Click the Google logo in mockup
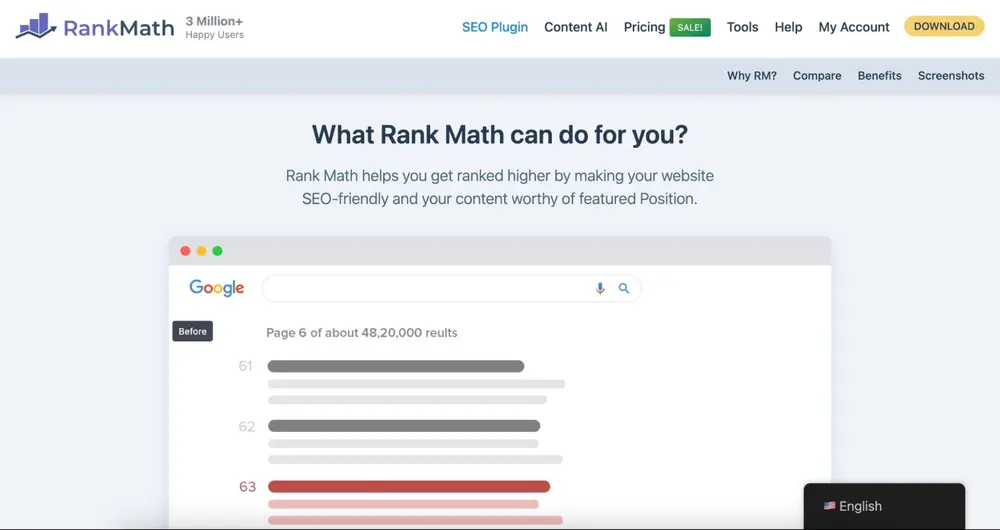Image resolution: width=1000 pixels, height=530 pixels. [216, 288]
